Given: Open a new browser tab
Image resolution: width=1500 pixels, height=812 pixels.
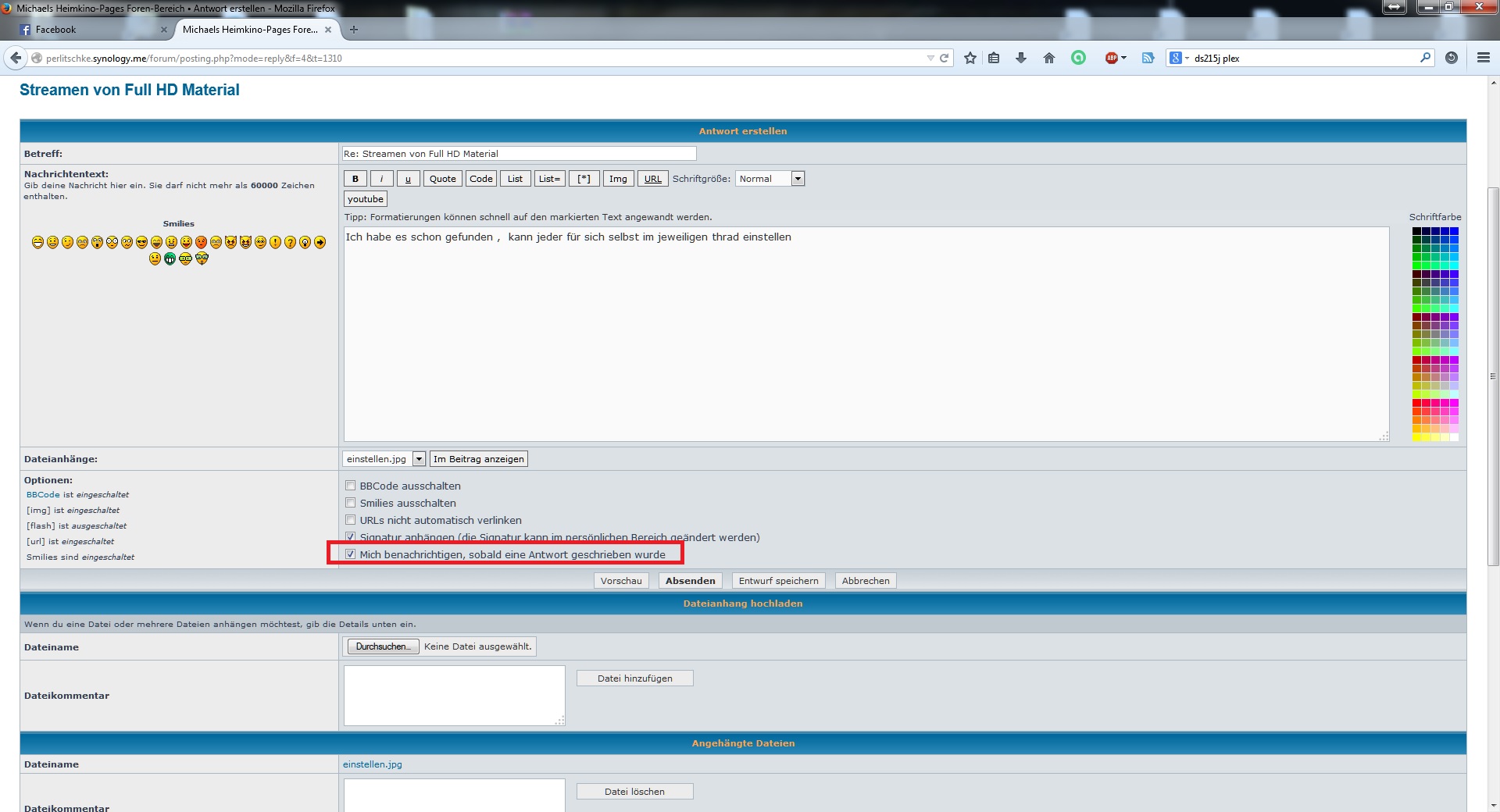Looking at the screenshot, I should pos(354,30).
